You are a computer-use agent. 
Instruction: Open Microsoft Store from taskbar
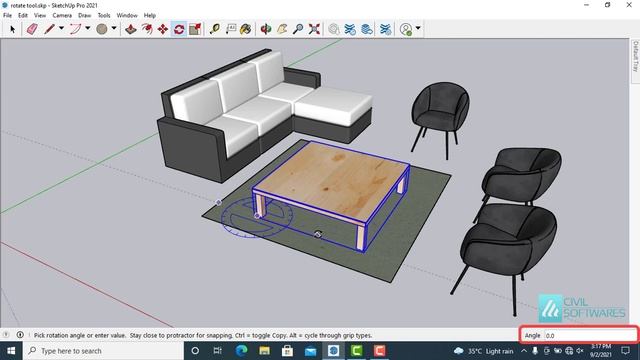[x=287, y=351]
